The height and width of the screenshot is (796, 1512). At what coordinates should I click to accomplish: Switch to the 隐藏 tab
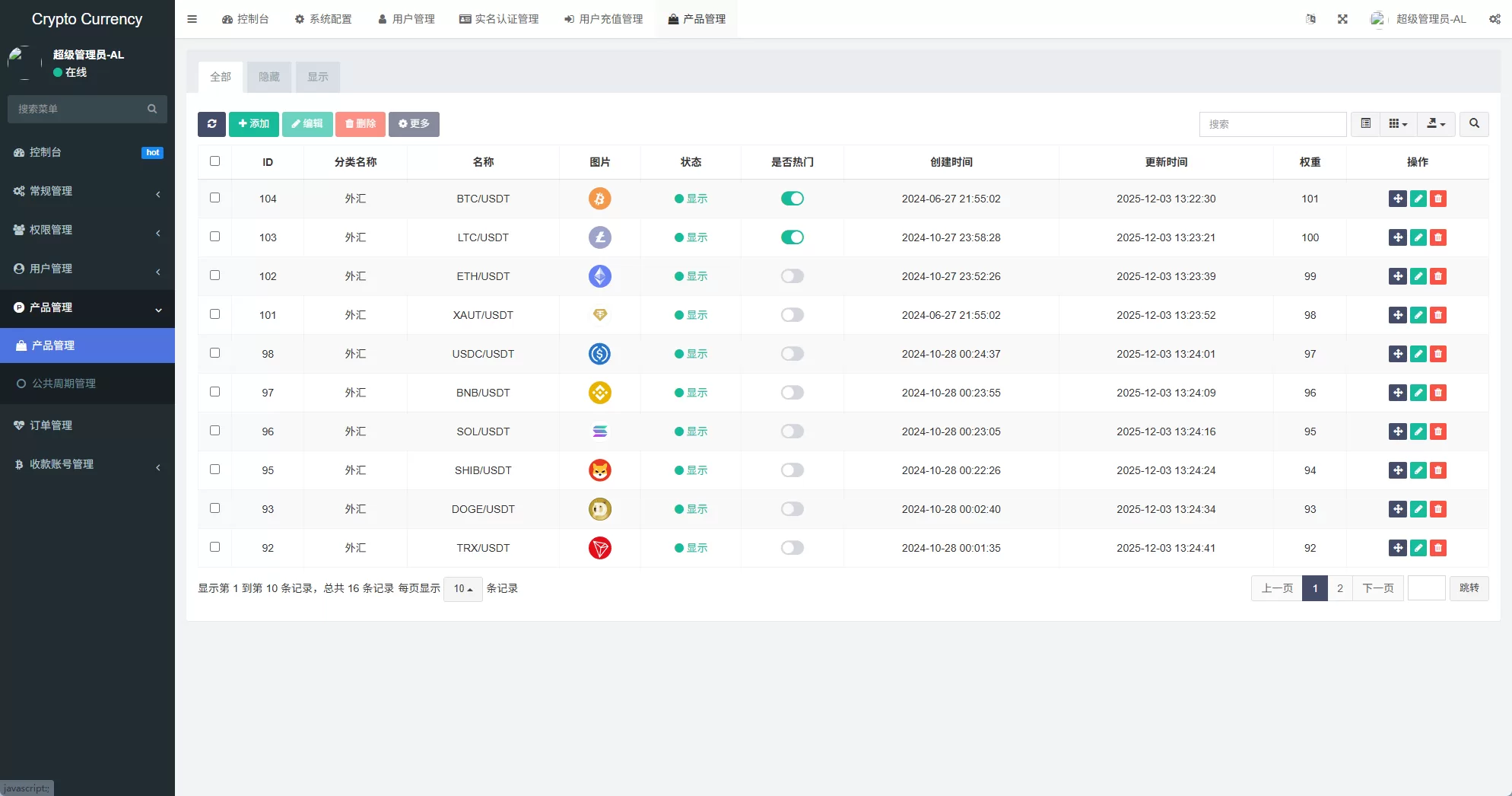pyautogui.click(x=268, y=77)
